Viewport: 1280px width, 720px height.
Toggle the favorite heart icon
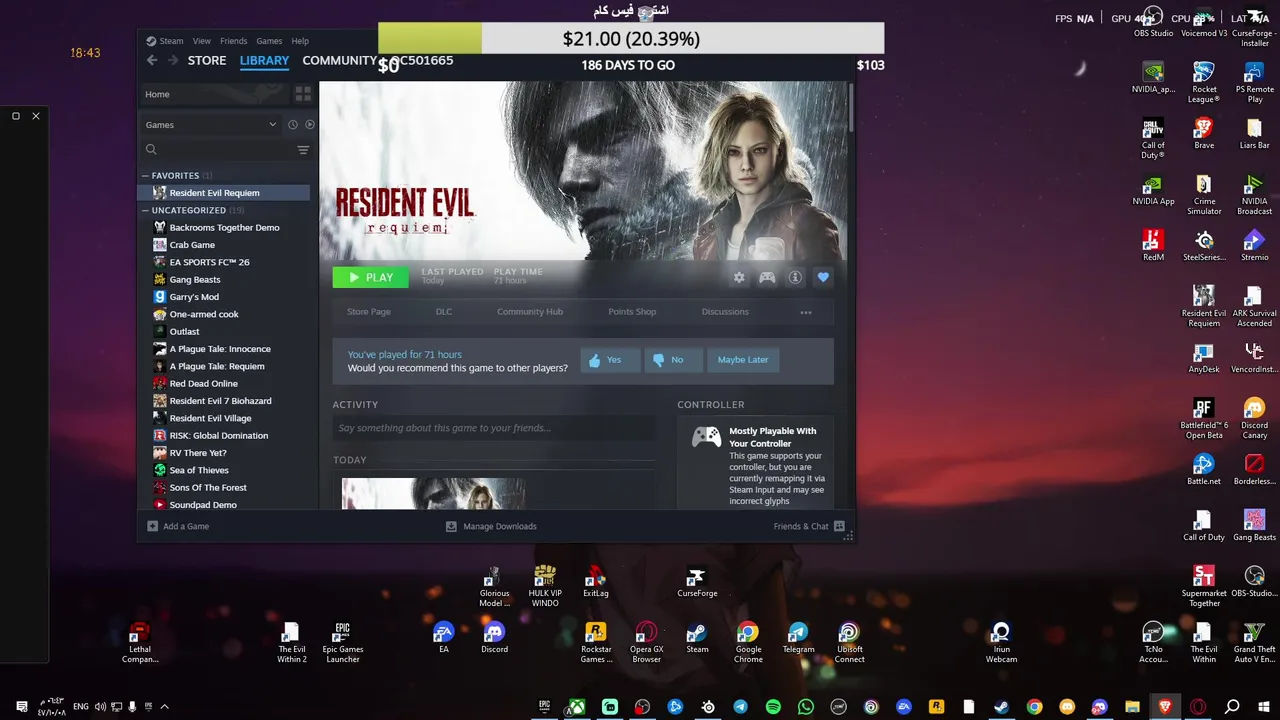pyautogui.click(x=823, y=278)
